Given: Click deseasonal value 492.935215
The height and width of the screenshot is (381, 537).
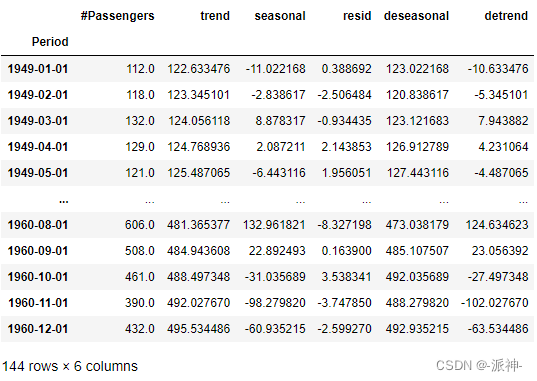Looking at the screenshot, I should click(x=417, y=329).
